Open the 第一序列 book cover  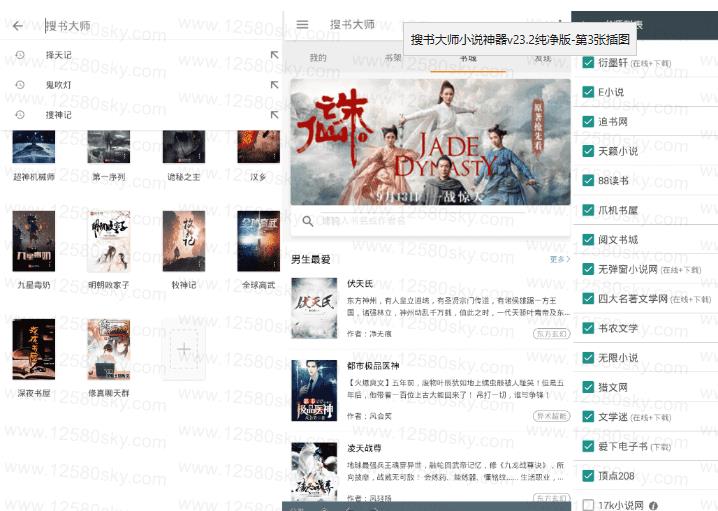click(109, 147)
